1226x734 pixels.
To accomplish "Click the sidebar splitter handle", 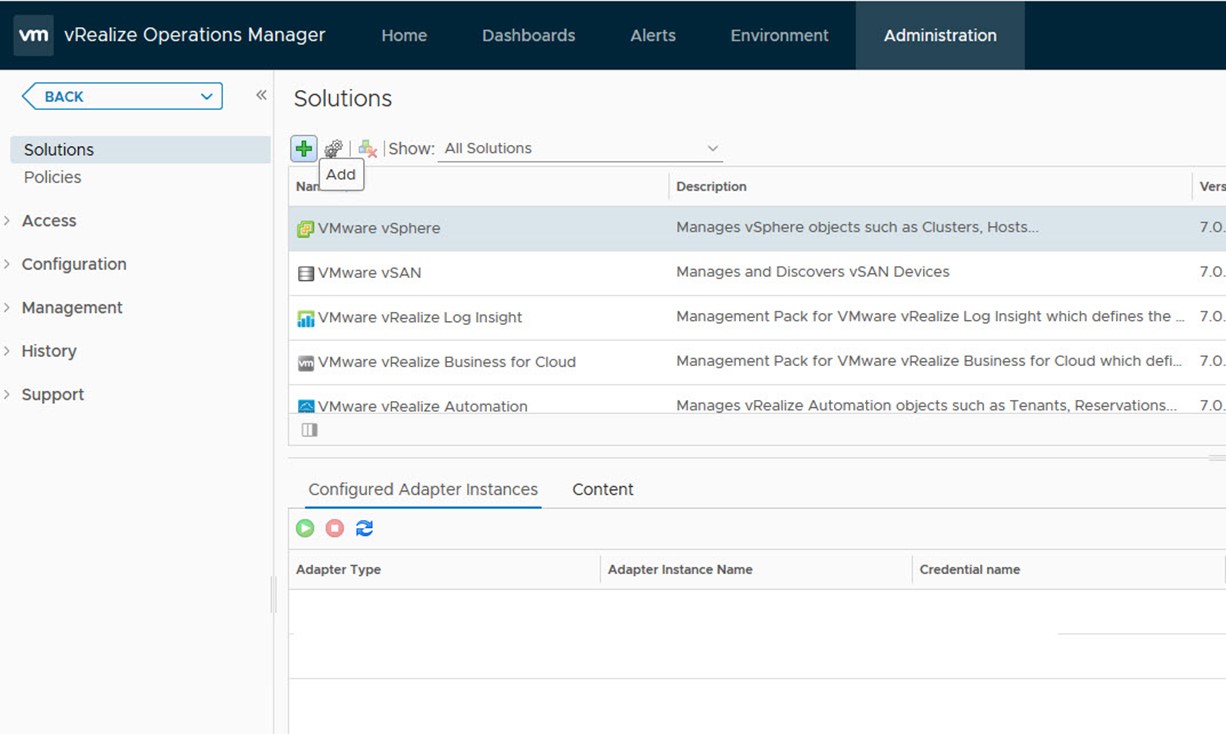I will [x=273, y=595].
